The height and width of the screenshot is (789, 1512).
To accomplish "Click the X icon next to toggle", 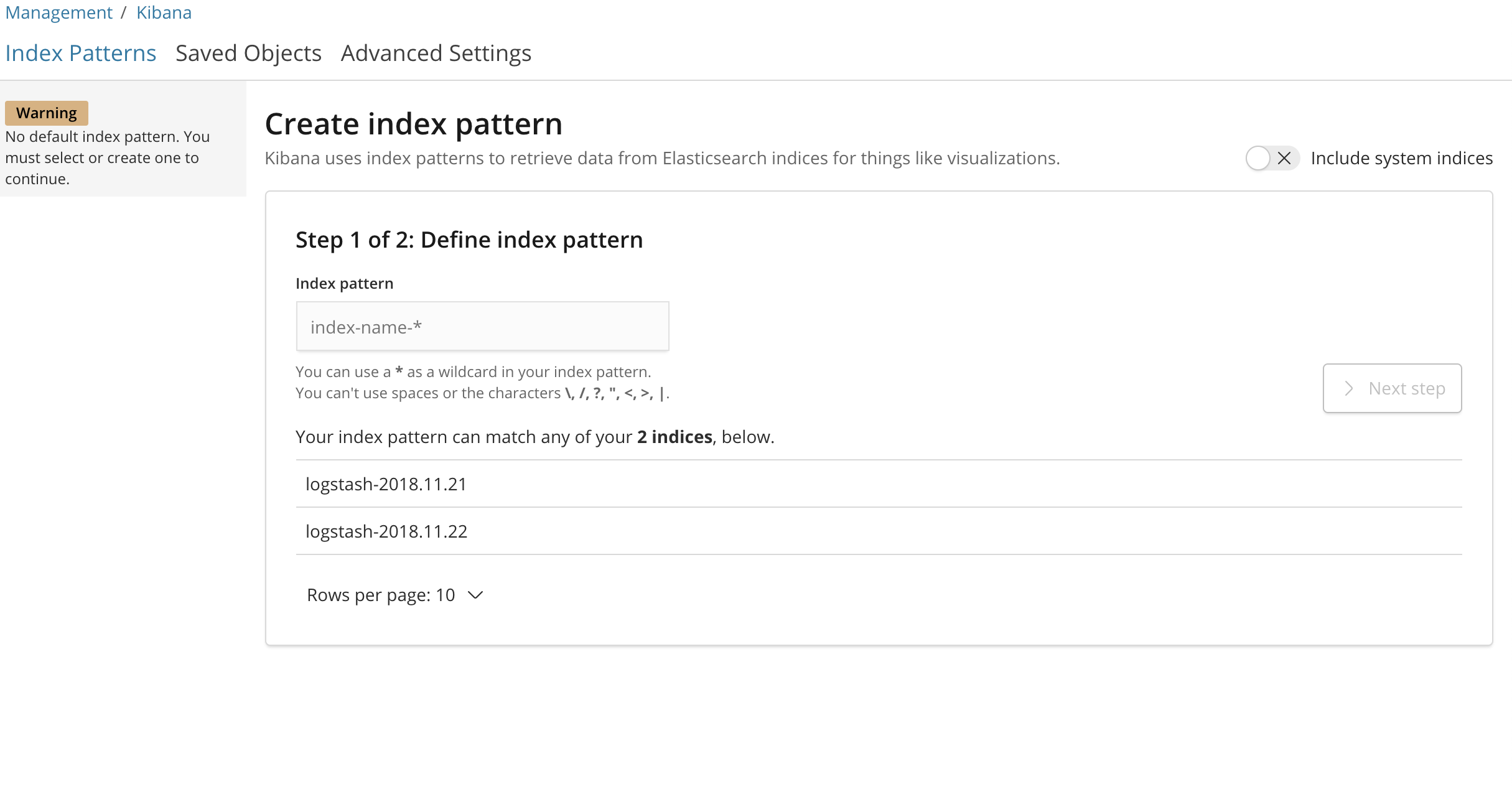I will pos(1284,158).
